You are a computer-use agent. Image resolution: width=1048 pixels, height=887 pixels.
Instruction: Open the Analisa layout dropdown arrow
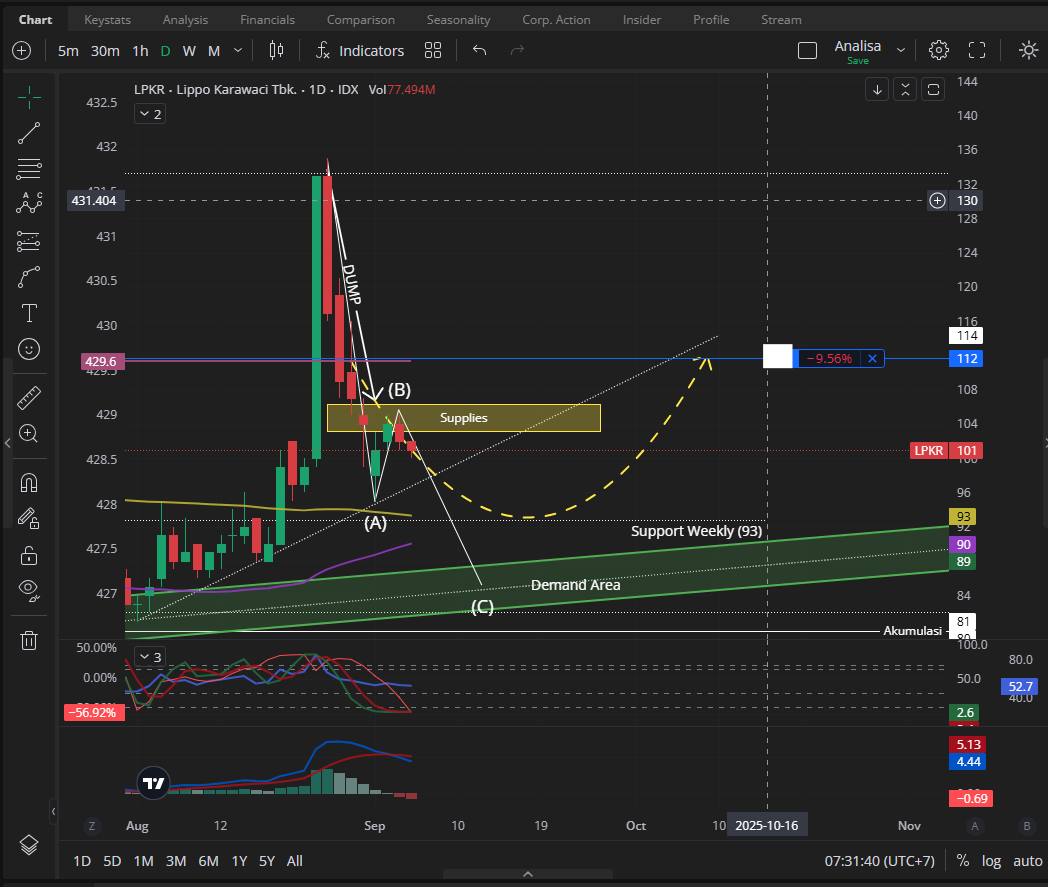pos(901,51)
